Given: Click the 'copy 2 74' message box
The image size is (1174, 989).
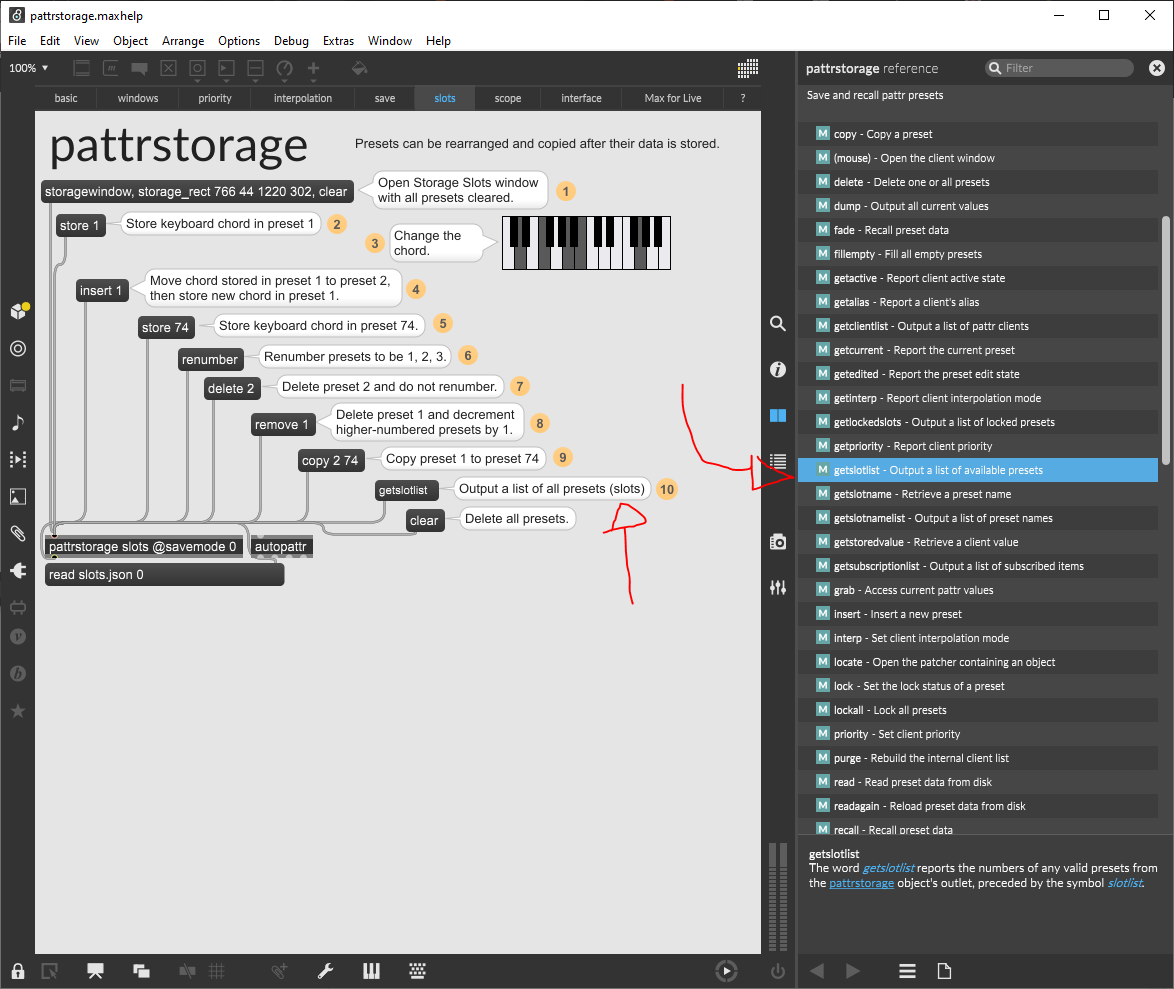Looking at the screenshot, I should point(329,460).
